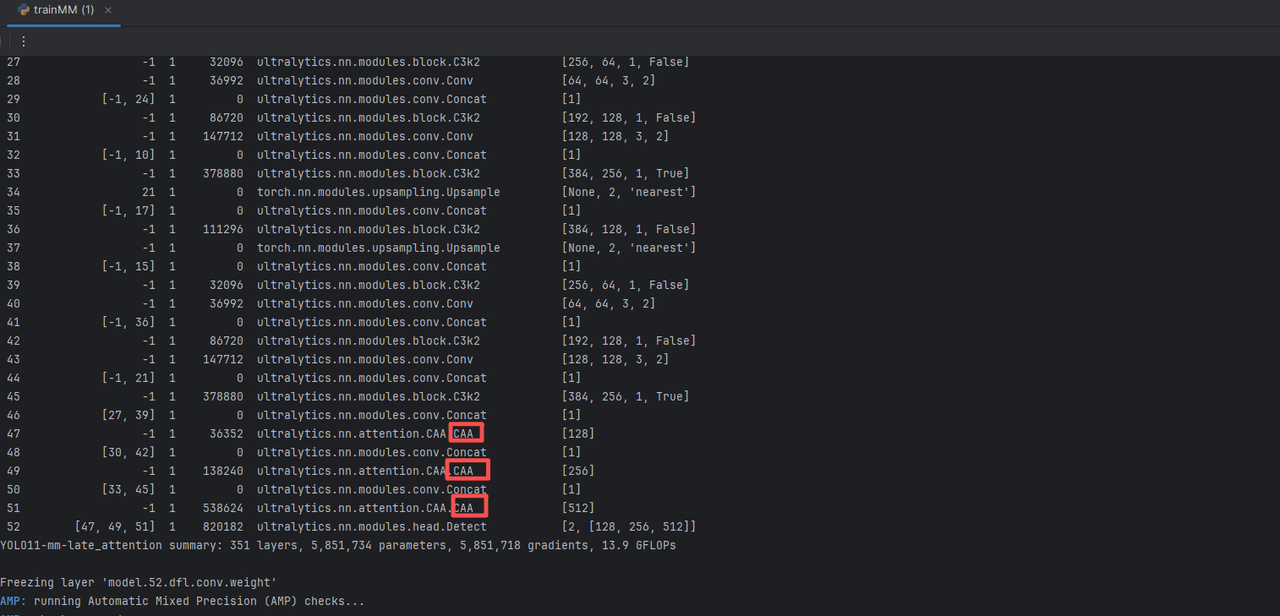
Task: Open the run toolbar more-options kebab menu
Action: click(23, 42)
